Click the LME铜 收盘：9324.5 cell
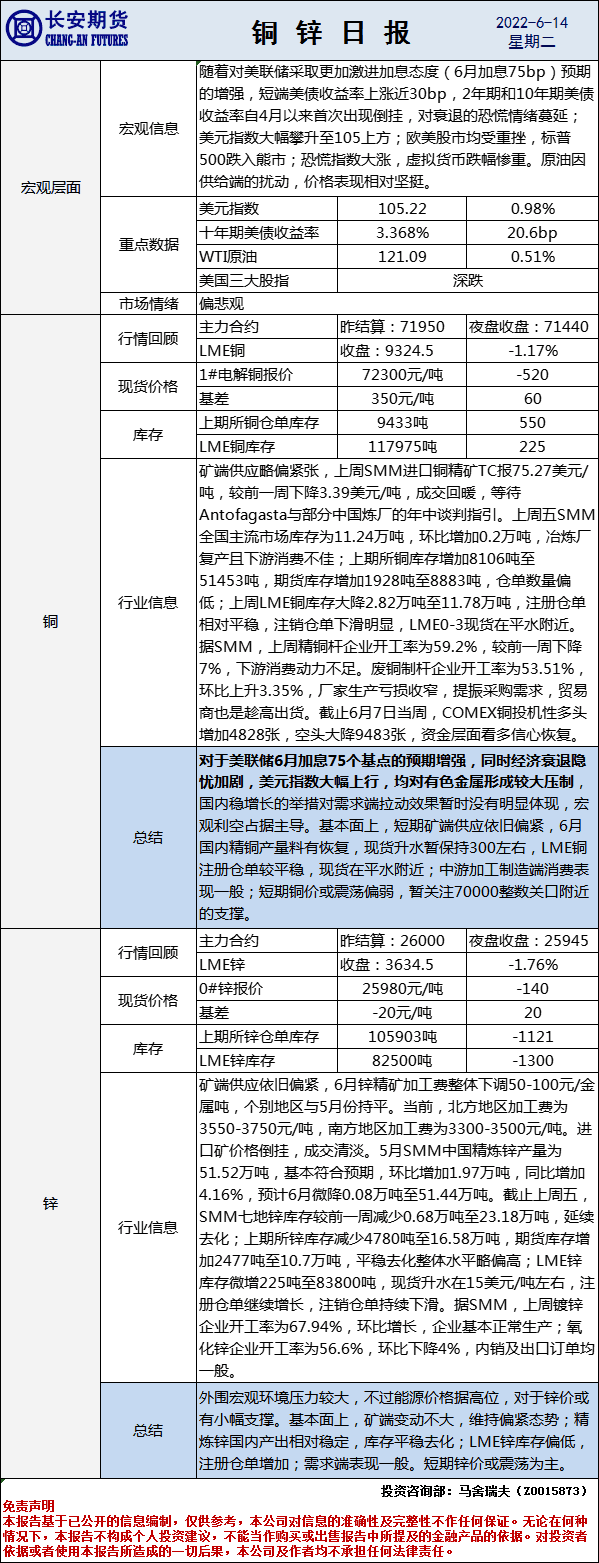599x1563 pixels. [x=401, y=350]
